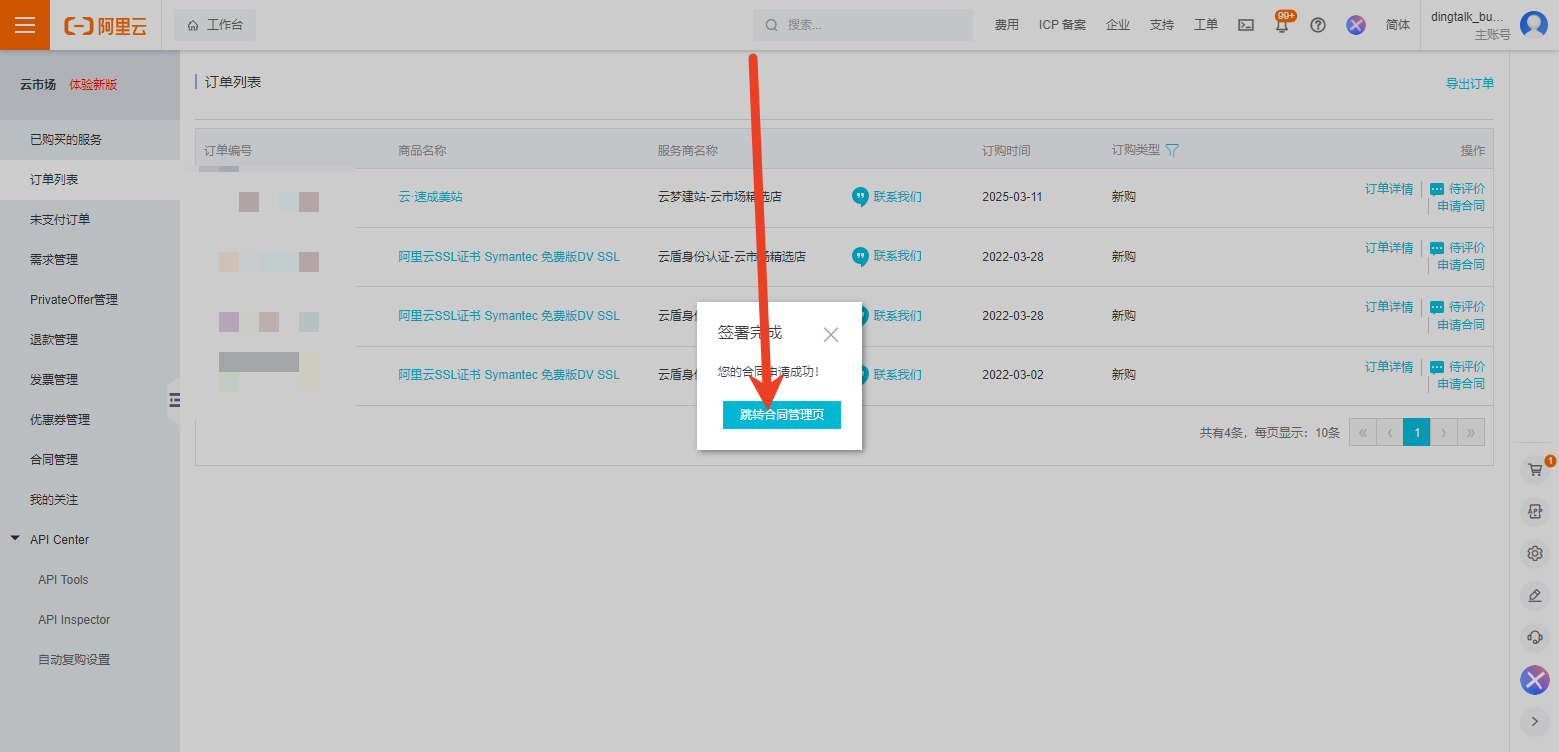Click the Alibaba Cloud logo

point(105,26)
